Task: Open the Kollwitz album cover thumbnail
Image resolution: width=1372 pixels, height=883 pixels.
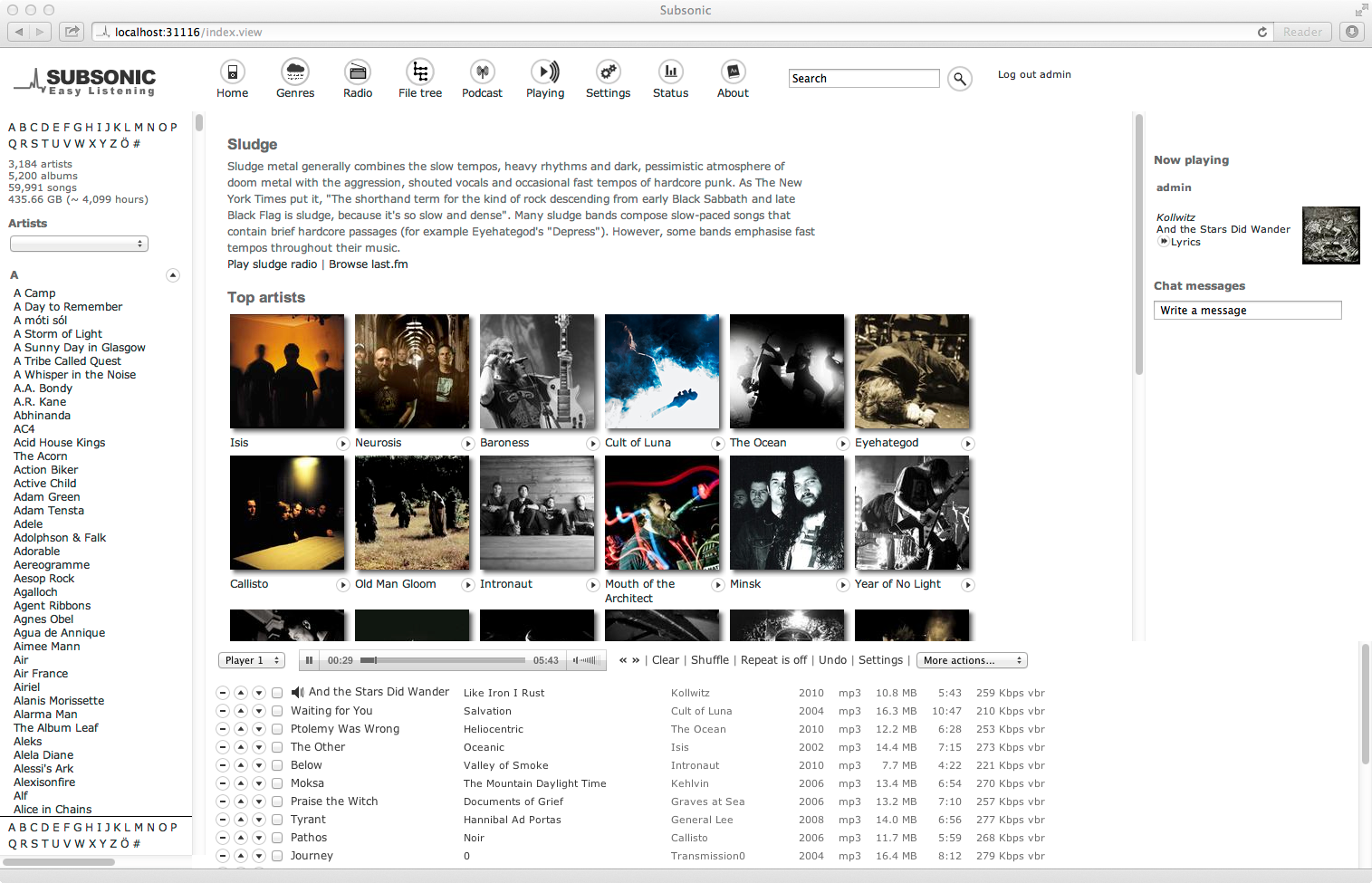Action: pyautogui.click(x=1331, y=235)
